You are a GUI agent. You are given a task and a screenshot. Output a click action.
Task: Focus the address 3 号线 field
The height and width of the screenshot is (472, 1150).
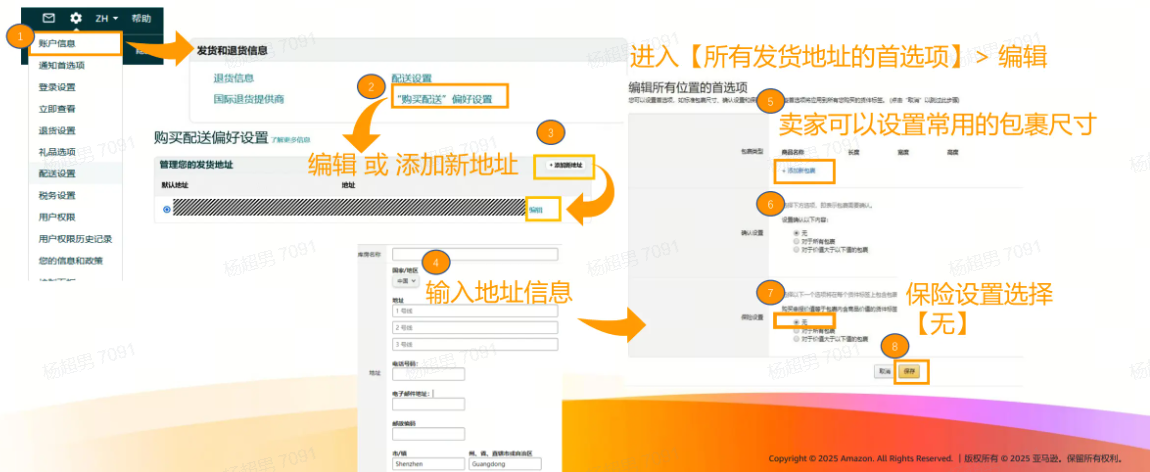(475, 344)
